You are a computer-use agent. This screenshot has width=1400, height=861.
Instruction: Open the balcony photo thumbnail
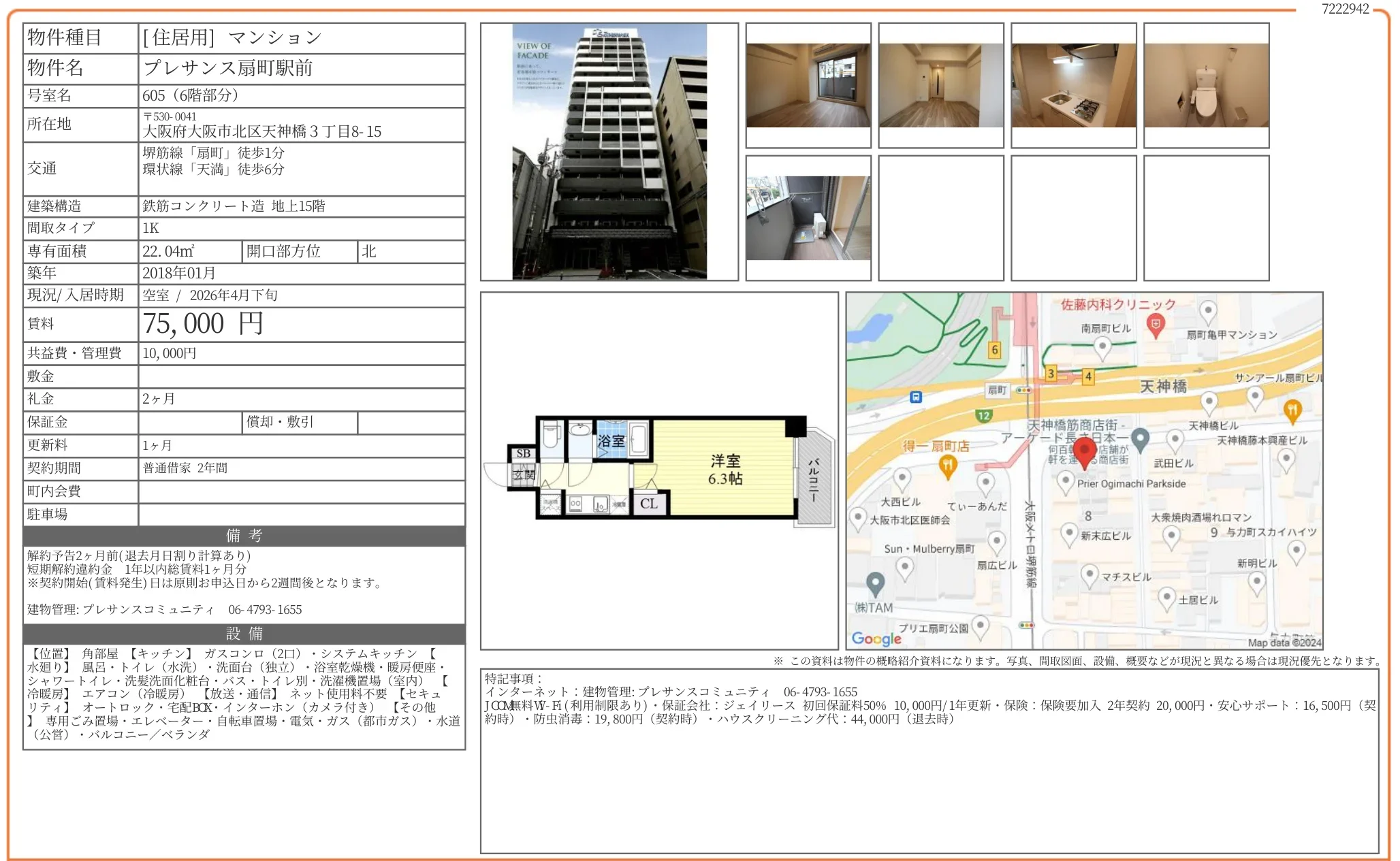tap(808, 218)
